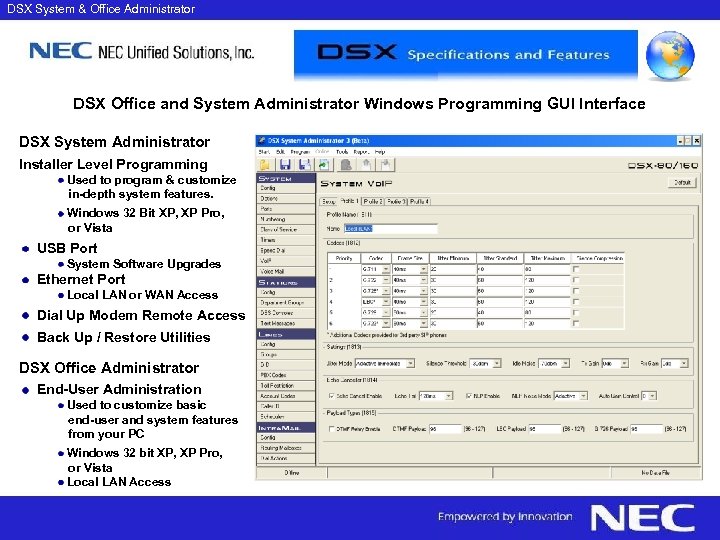Click the greyed Connect toolbar icon
Image resolution: width=720 pixels, height=540 pixels.
click(346, 164)
